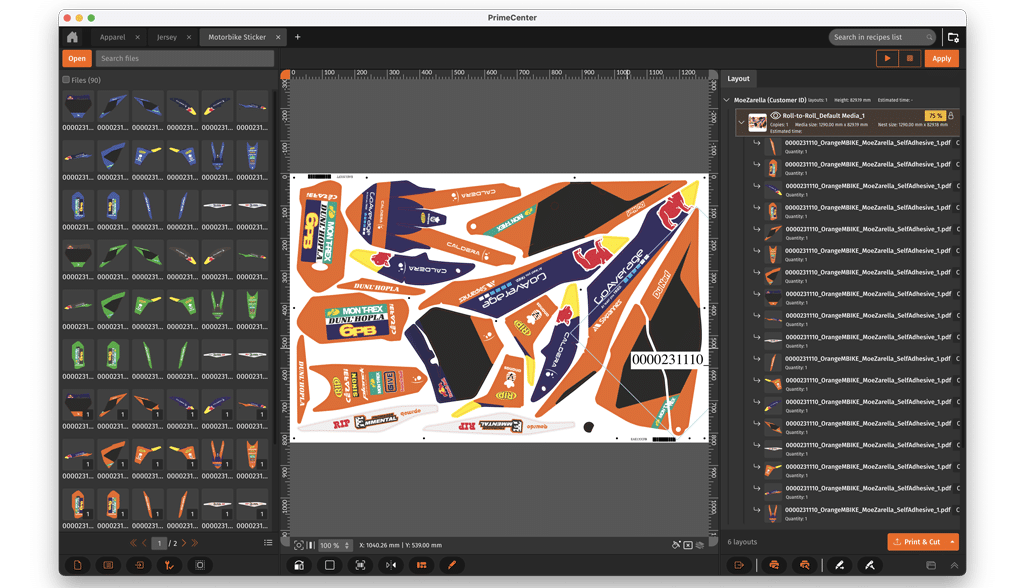Click the page number field showing 1
Screen dimensions: 1024x588
pos(159,543)
